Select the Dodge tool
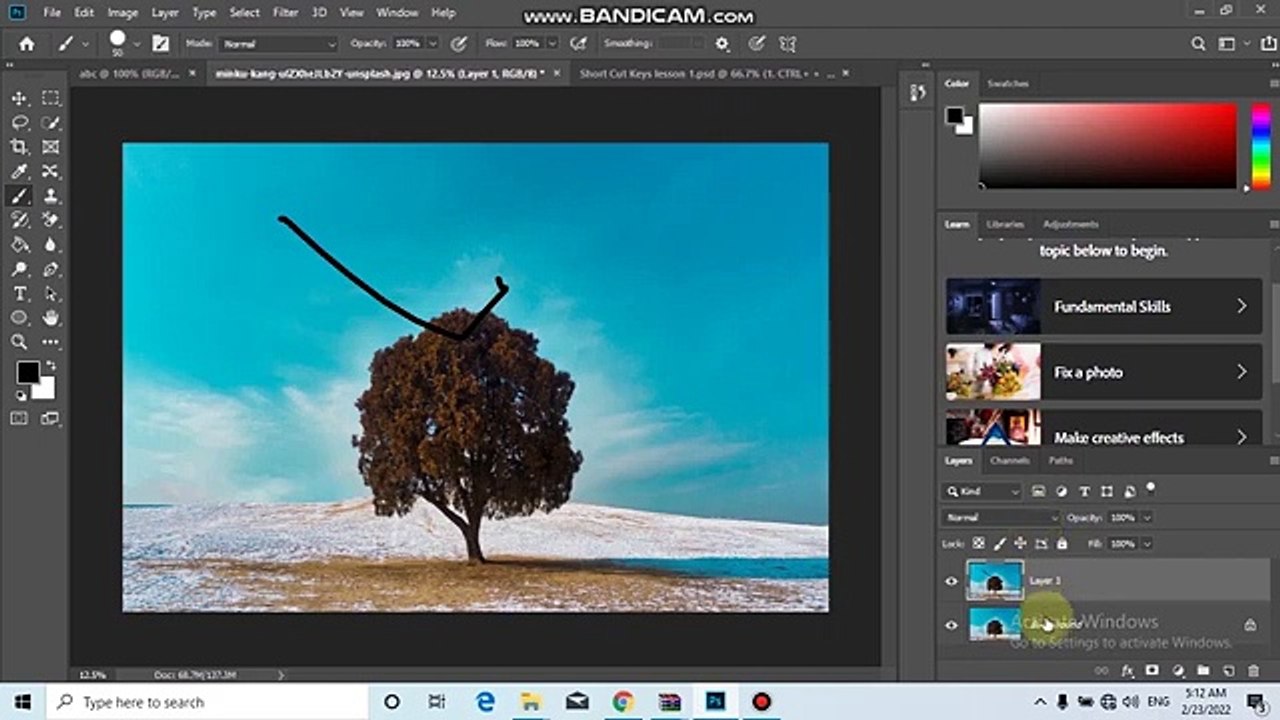 [x=19, y=269]
